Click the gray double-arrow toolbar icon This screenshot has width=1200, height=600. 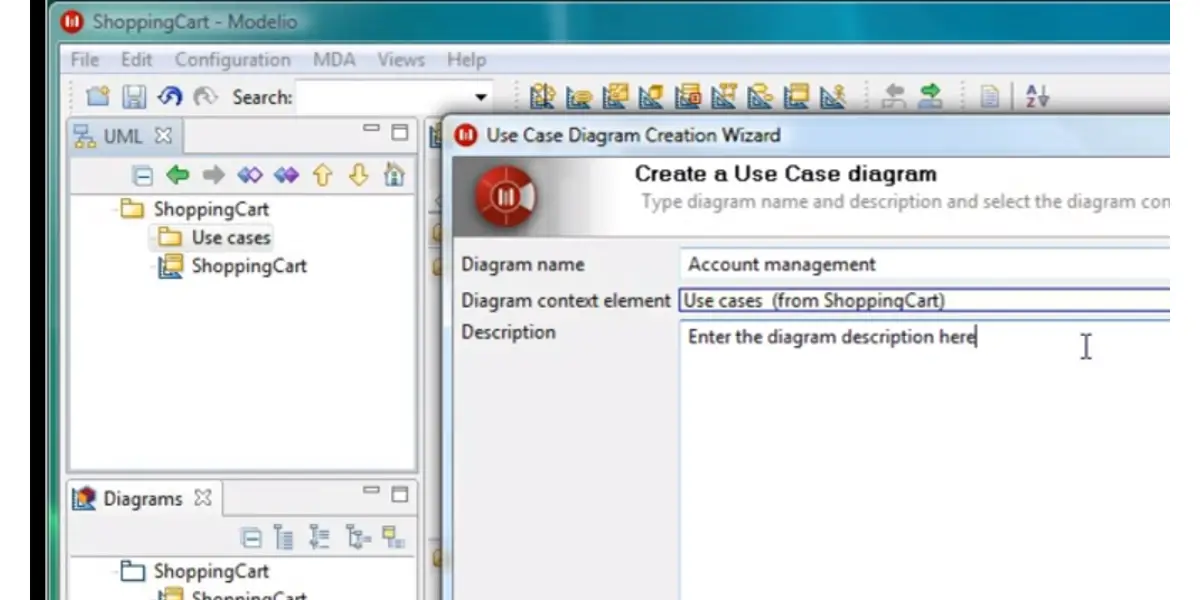893,97
